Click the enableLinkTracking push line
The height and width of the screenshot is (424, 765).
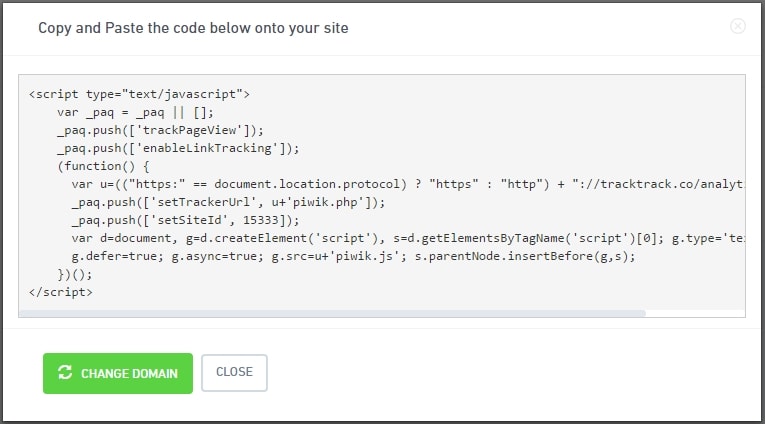[x=178, y=148]
